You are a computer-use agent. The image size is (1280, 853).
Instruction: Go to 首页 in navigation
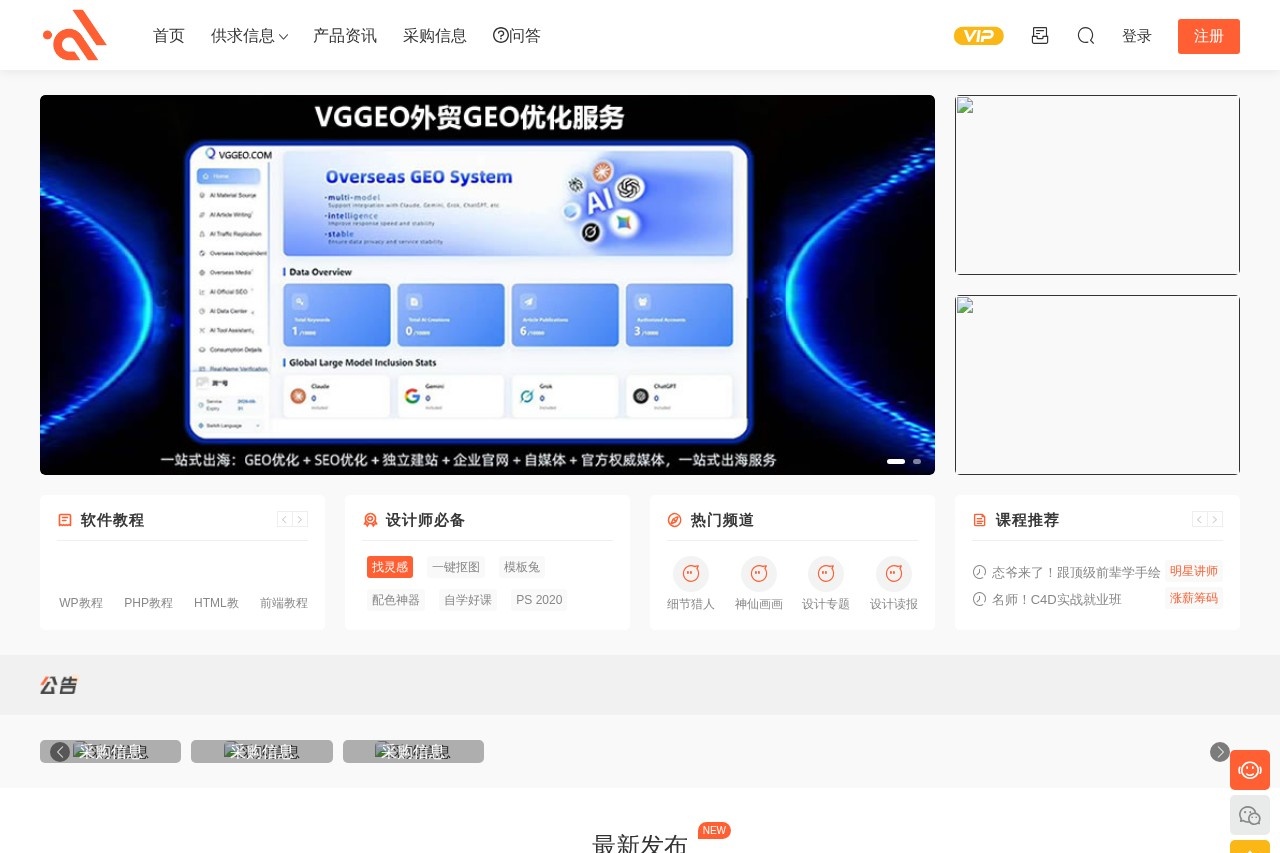(169, 36)
